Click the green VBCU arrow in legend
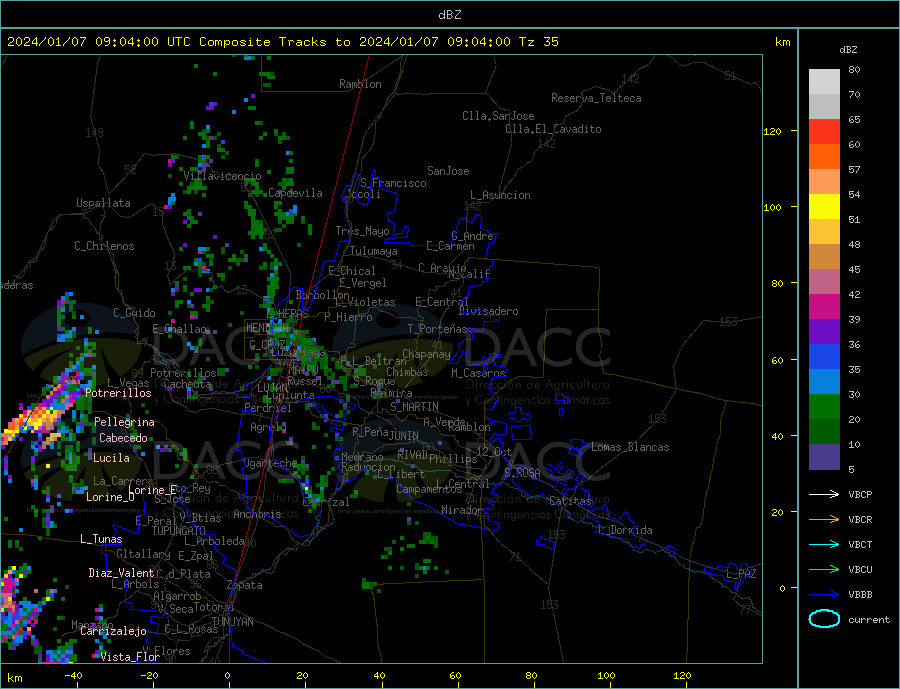 tap(826, 569)
